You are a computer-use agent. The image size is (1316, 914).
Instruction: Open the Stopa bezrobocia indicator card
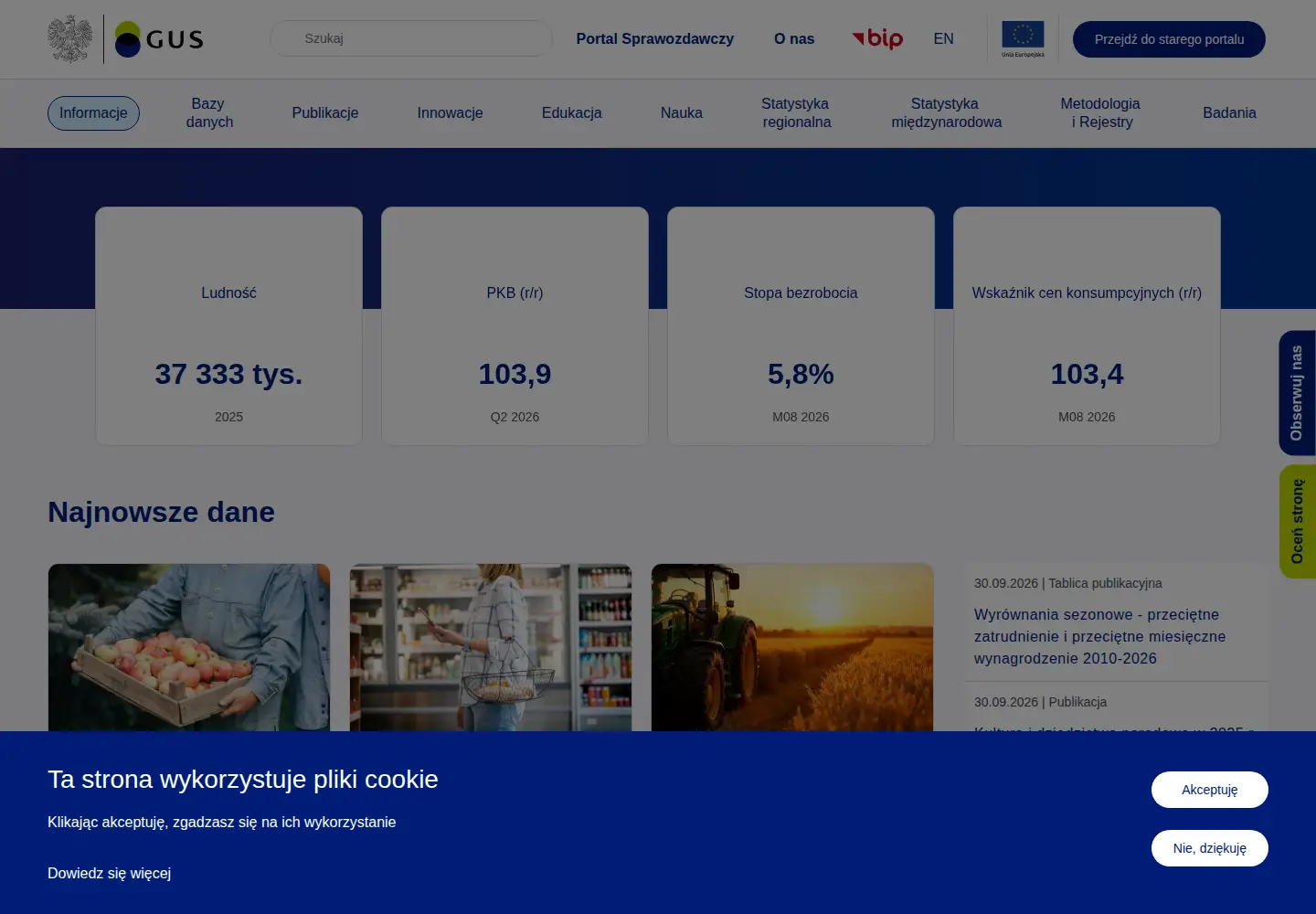click(x=801, y=326)
